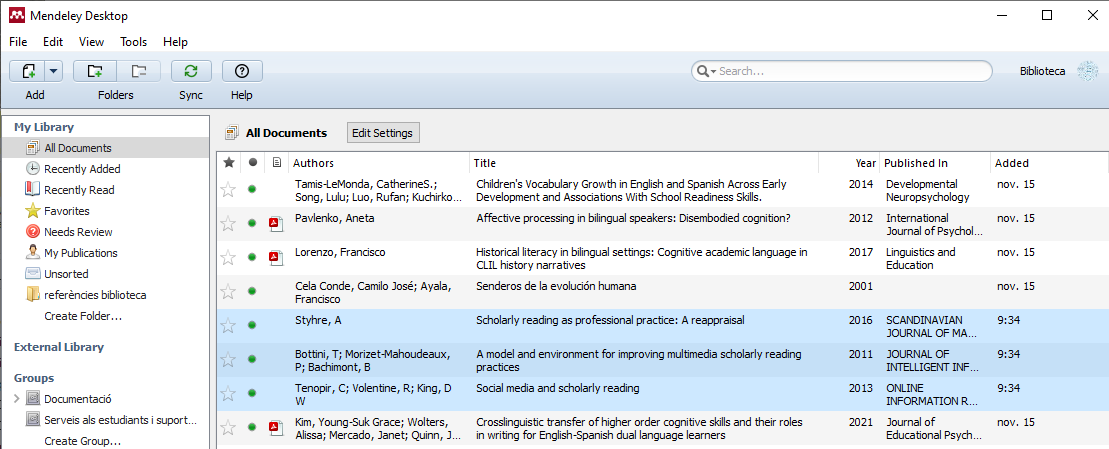1109x449 pixels.
Task: Open the Edit menu
Action: point(53,42)
